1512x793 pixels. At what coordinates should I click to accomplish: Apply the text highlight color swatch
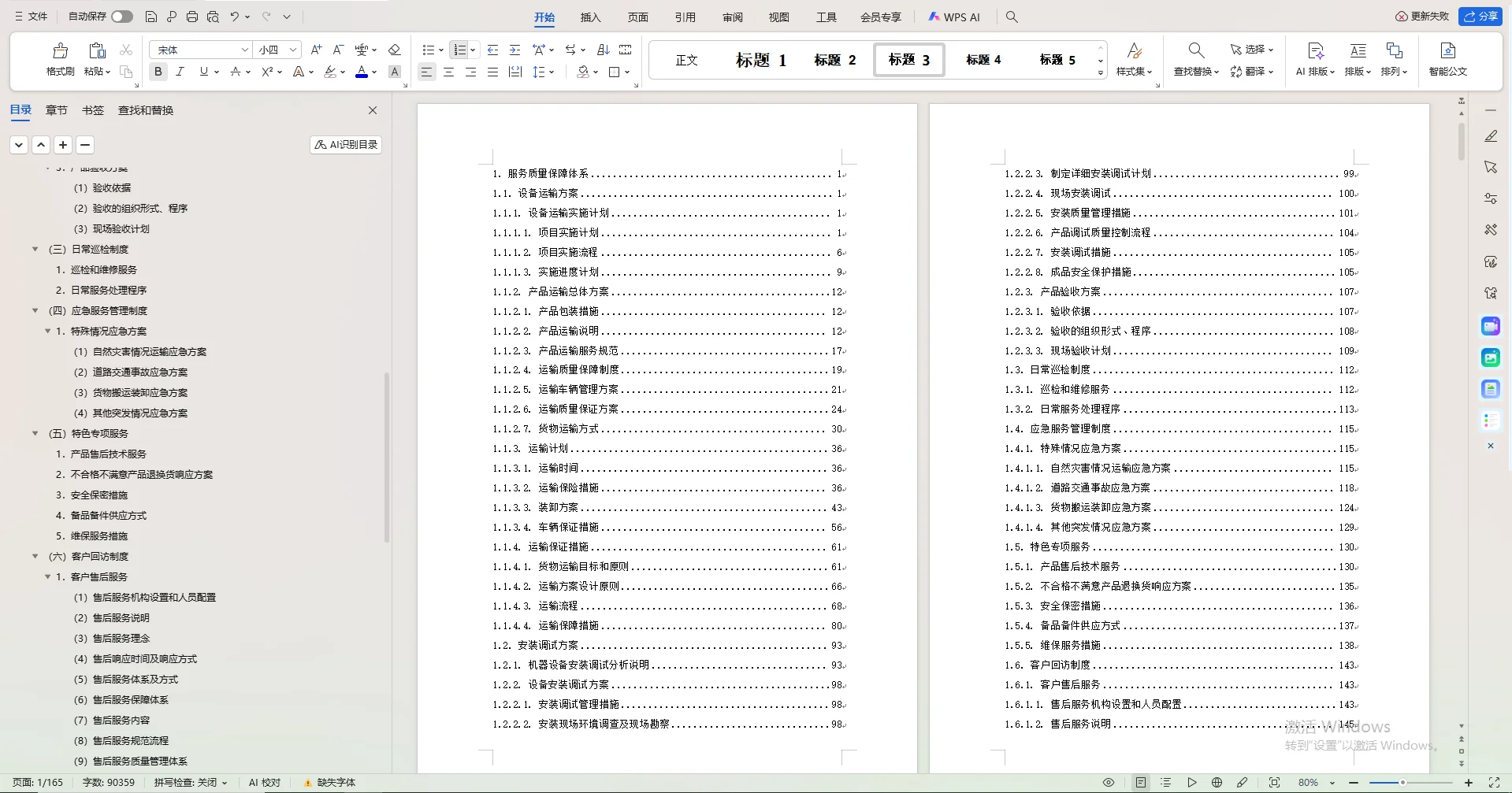coord(330,72)
